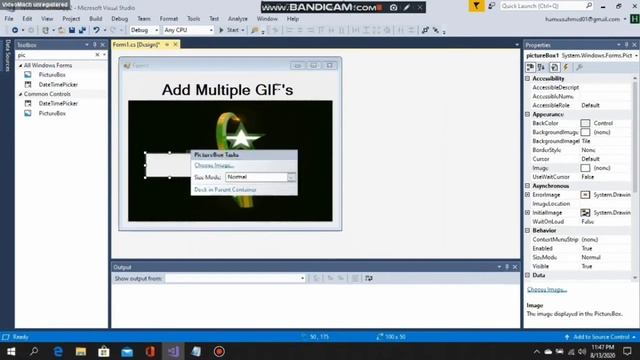
Task: Open the Build menu
Action: (96, 19)
